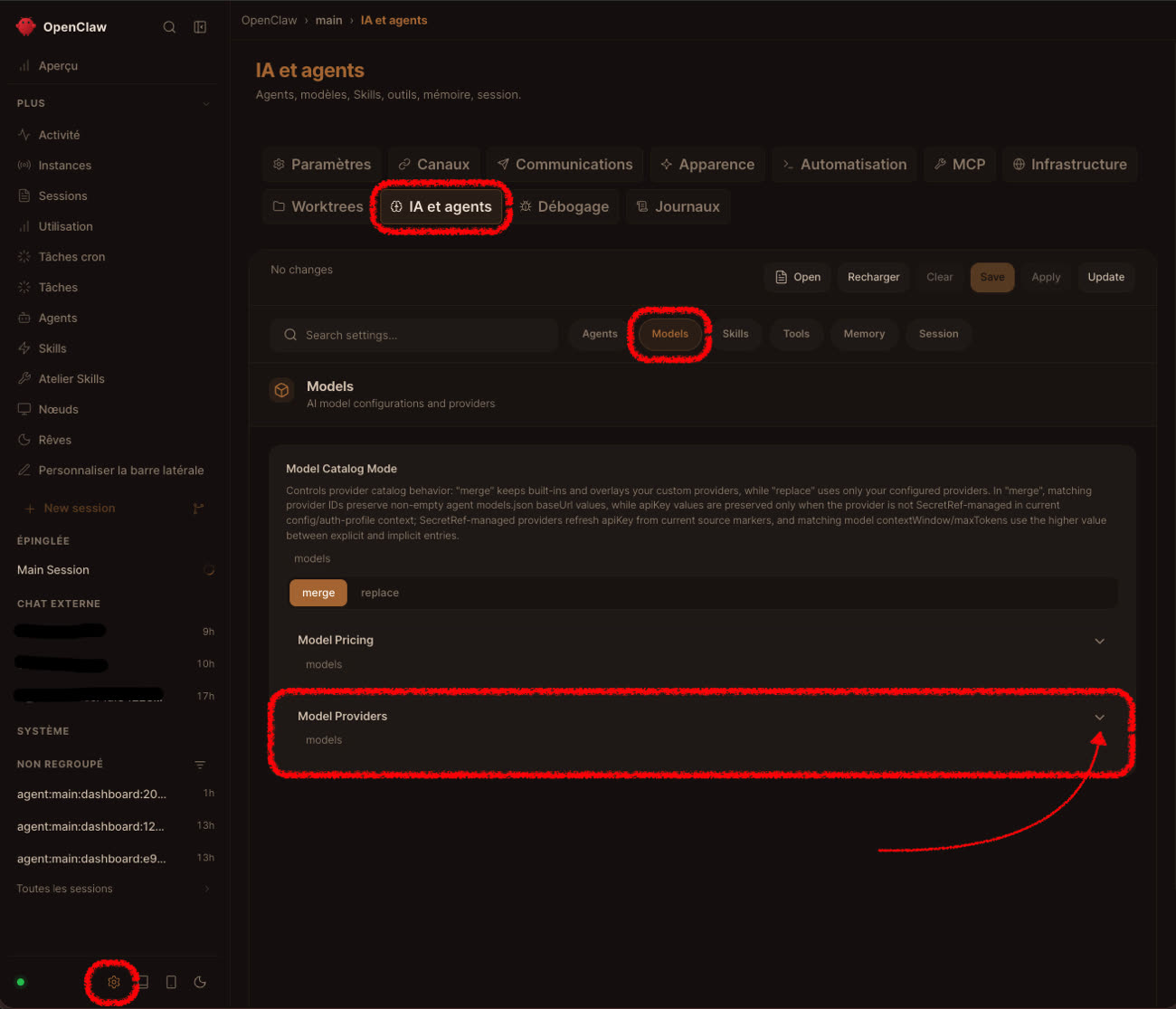
Task: Select the Models settings filter pill
Action: 670,334
